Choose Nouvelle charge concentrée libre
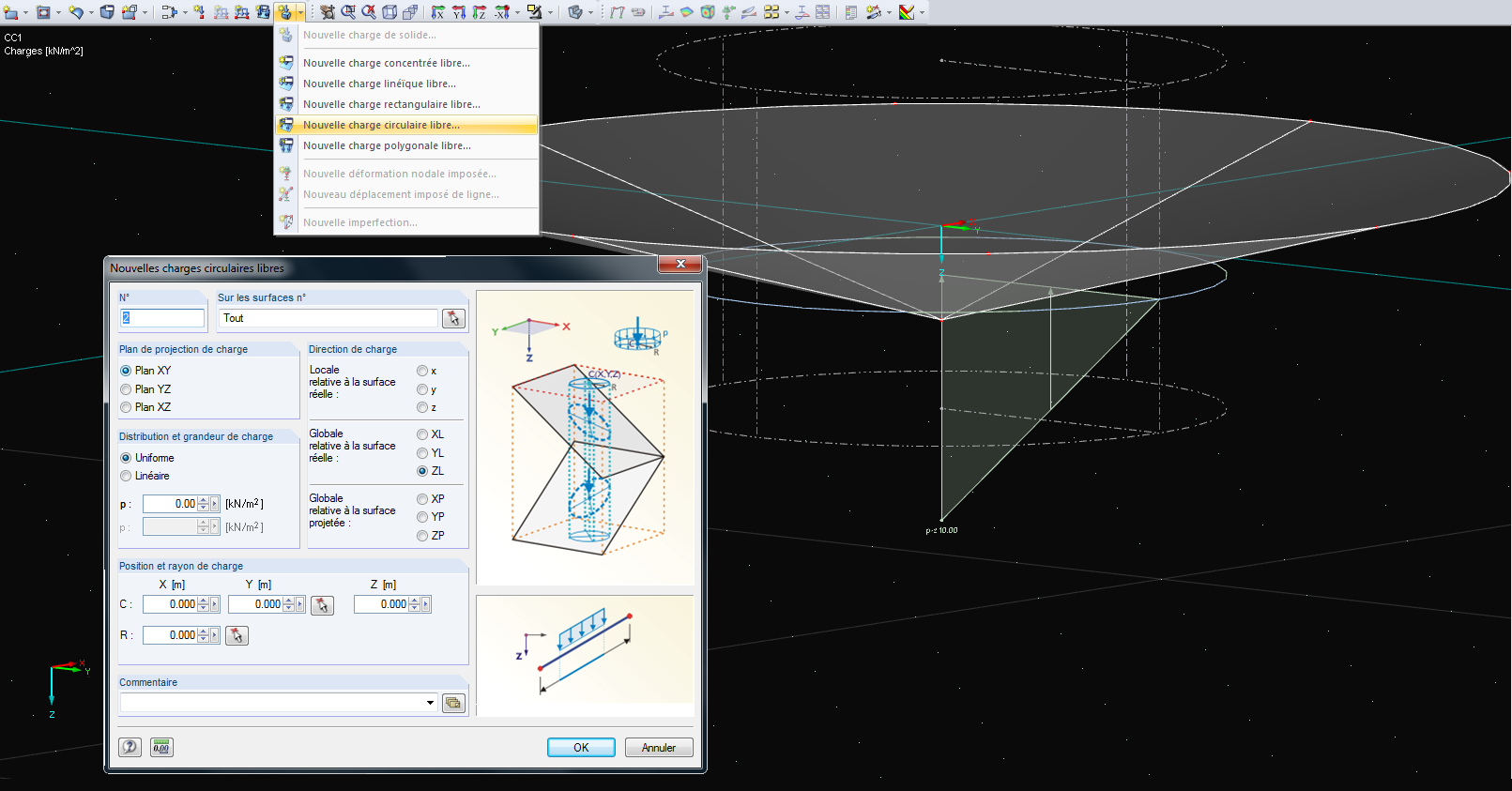Viewport: 1512px width, 791px height. (406, 63)
